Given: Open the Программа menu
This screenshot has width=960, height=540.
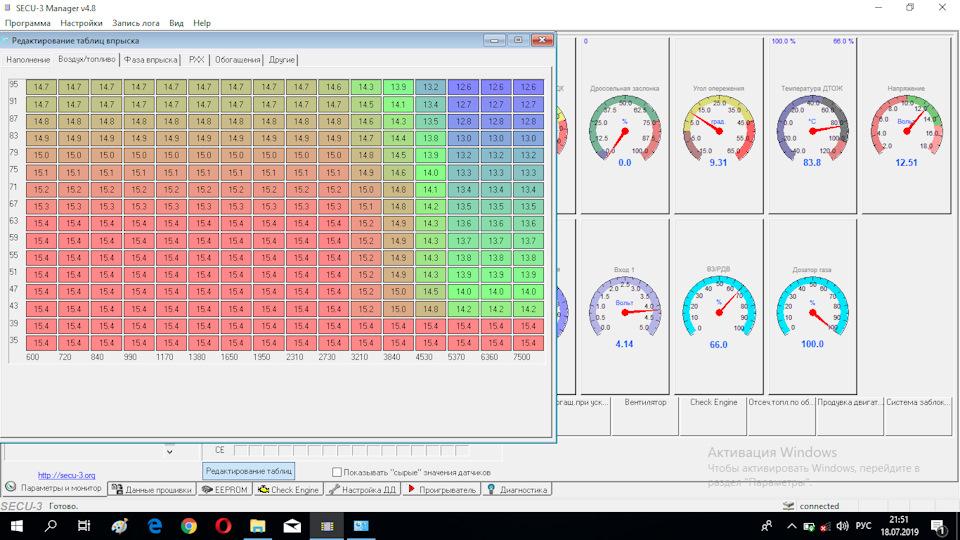Looking at the screenshot, I should [x=28, y=23].
